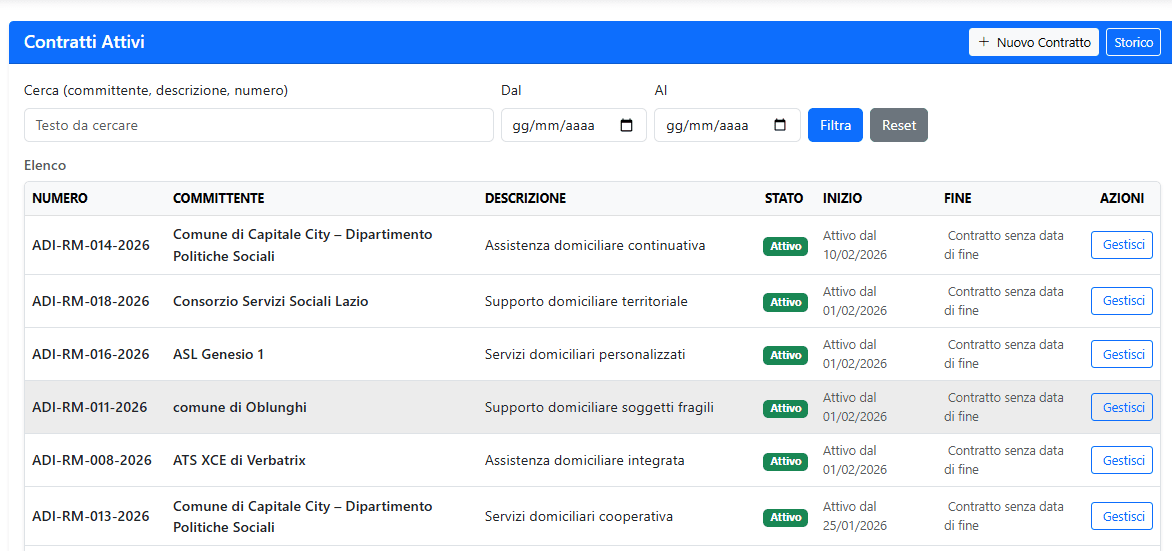Reset the search filters
The image size is (1172, 551).
(x=898, y=125)
